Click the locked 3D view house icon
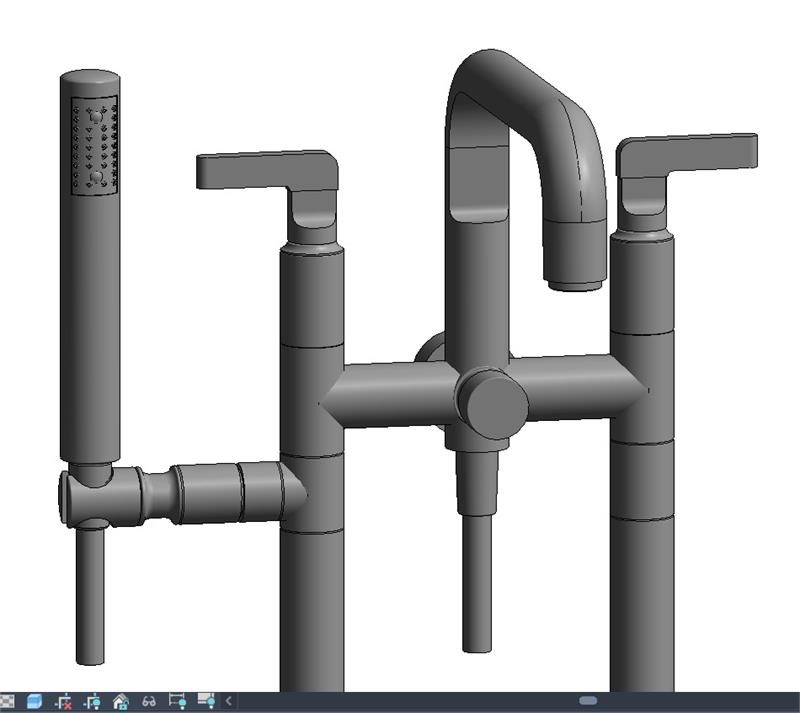 (121, 701)
